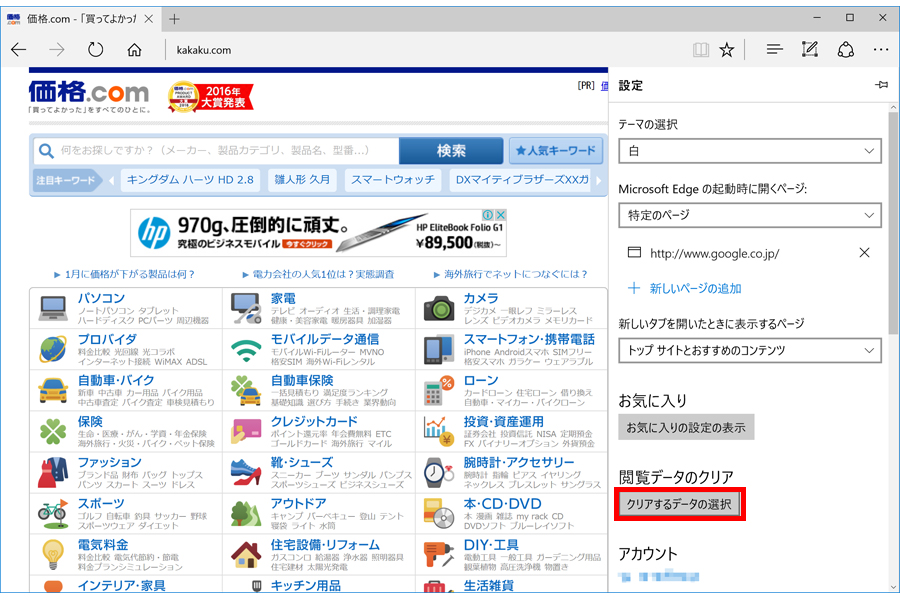Open reading view book icon
Screen dimensions: 900x600
click(701, 50)
